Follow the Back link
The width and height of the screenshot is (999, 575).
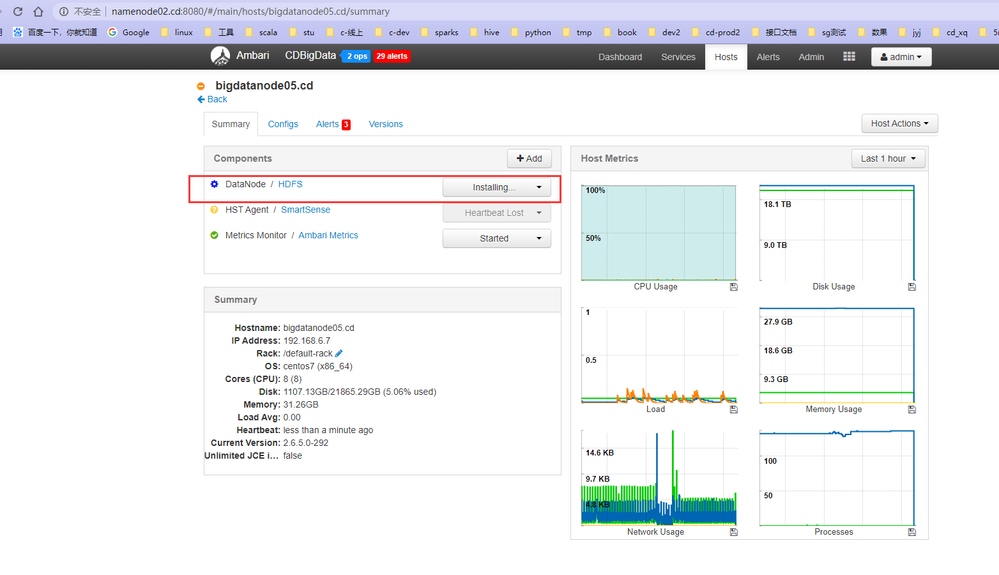tap(212, 99)
